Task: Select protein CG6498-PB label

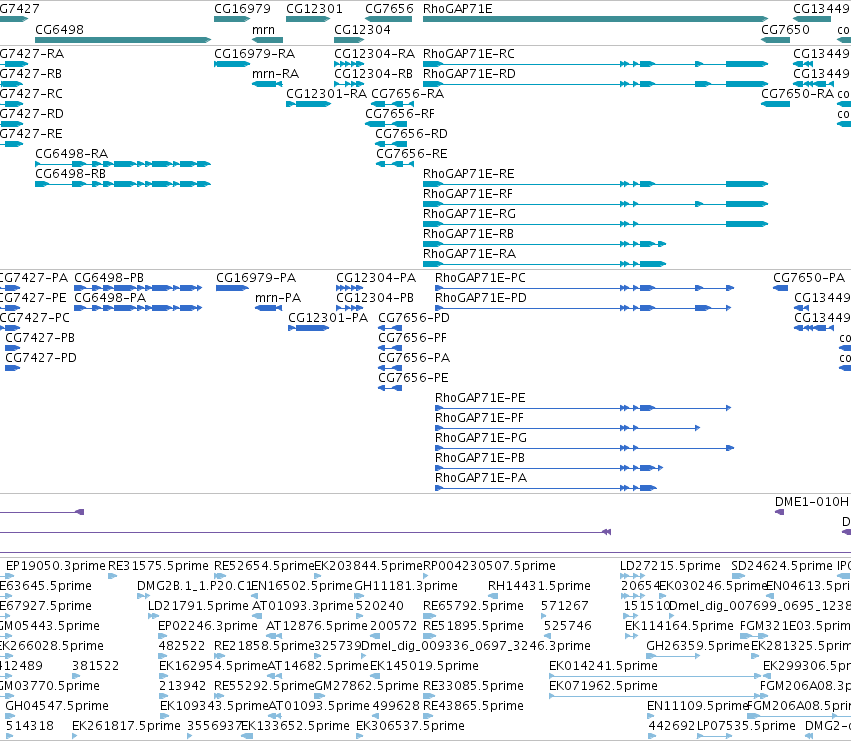Action: click(109, 278)
